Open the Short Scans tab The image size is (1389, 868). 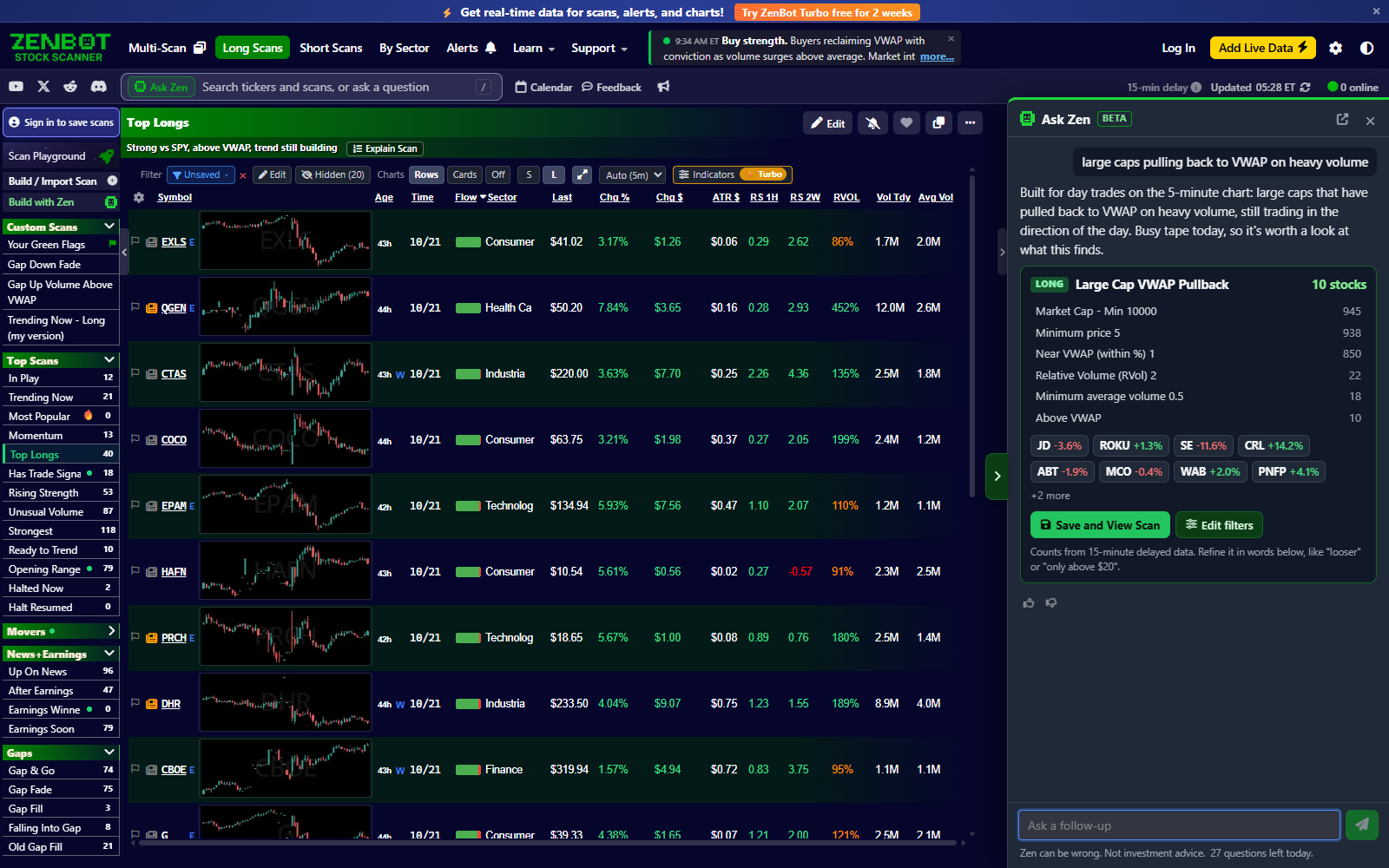click(x=331, y=49)
